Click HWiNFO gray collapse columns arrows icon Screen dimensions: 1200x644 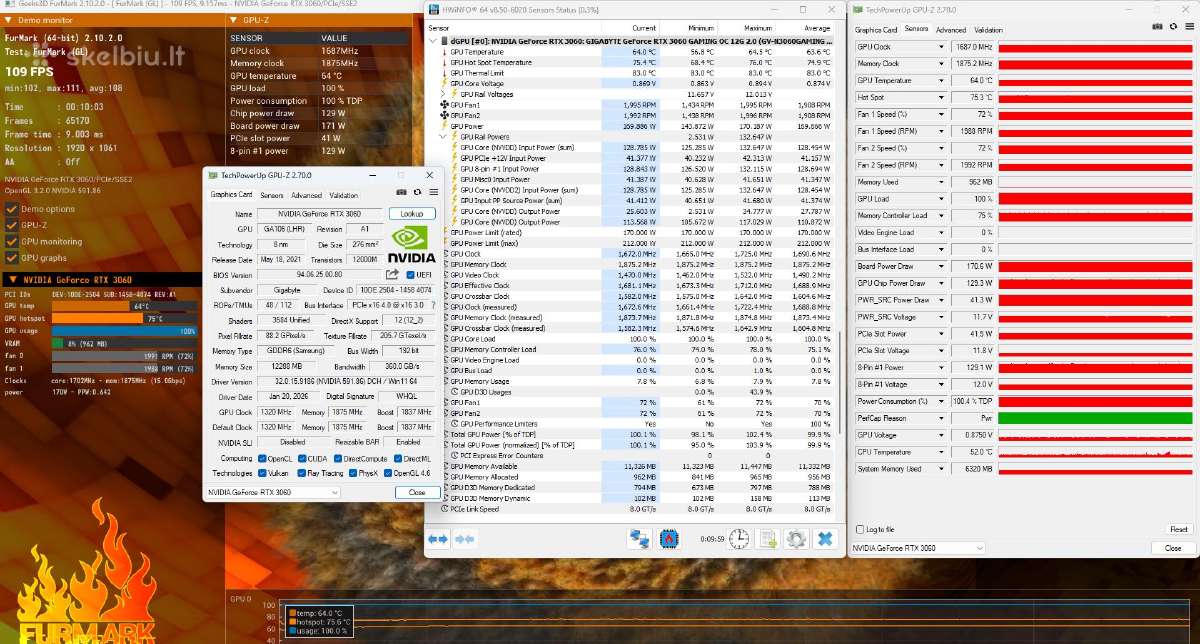[x=465, y=539]
